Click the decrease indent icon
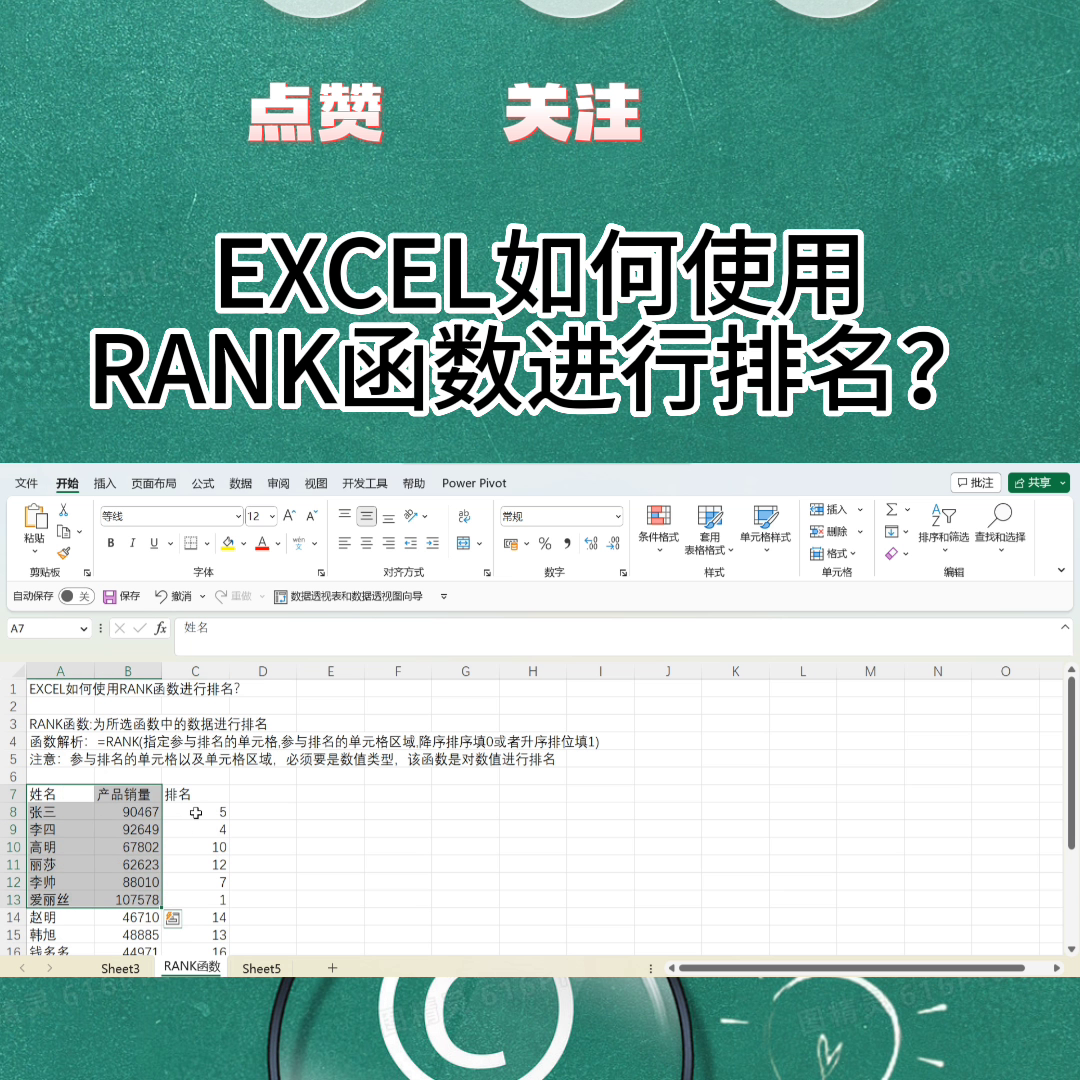The height and width of the screenshot is (1080, 1080). click(411, 543)
